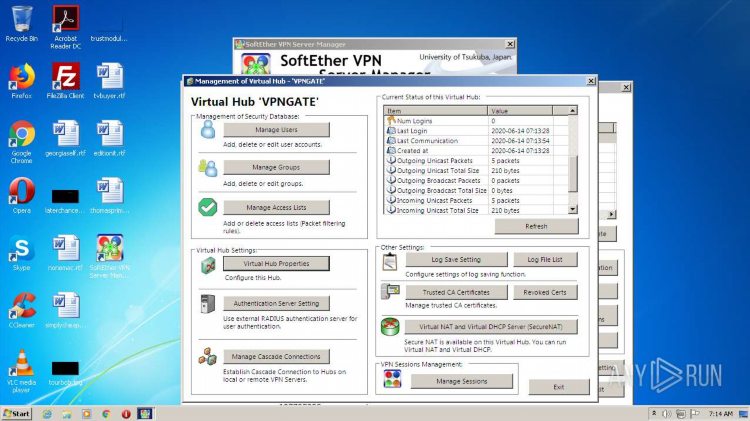The height and width of the screenshot is (421, 750).
Task: Open georgiaself.rtf document icon
Action: click(x=66, y=139)
